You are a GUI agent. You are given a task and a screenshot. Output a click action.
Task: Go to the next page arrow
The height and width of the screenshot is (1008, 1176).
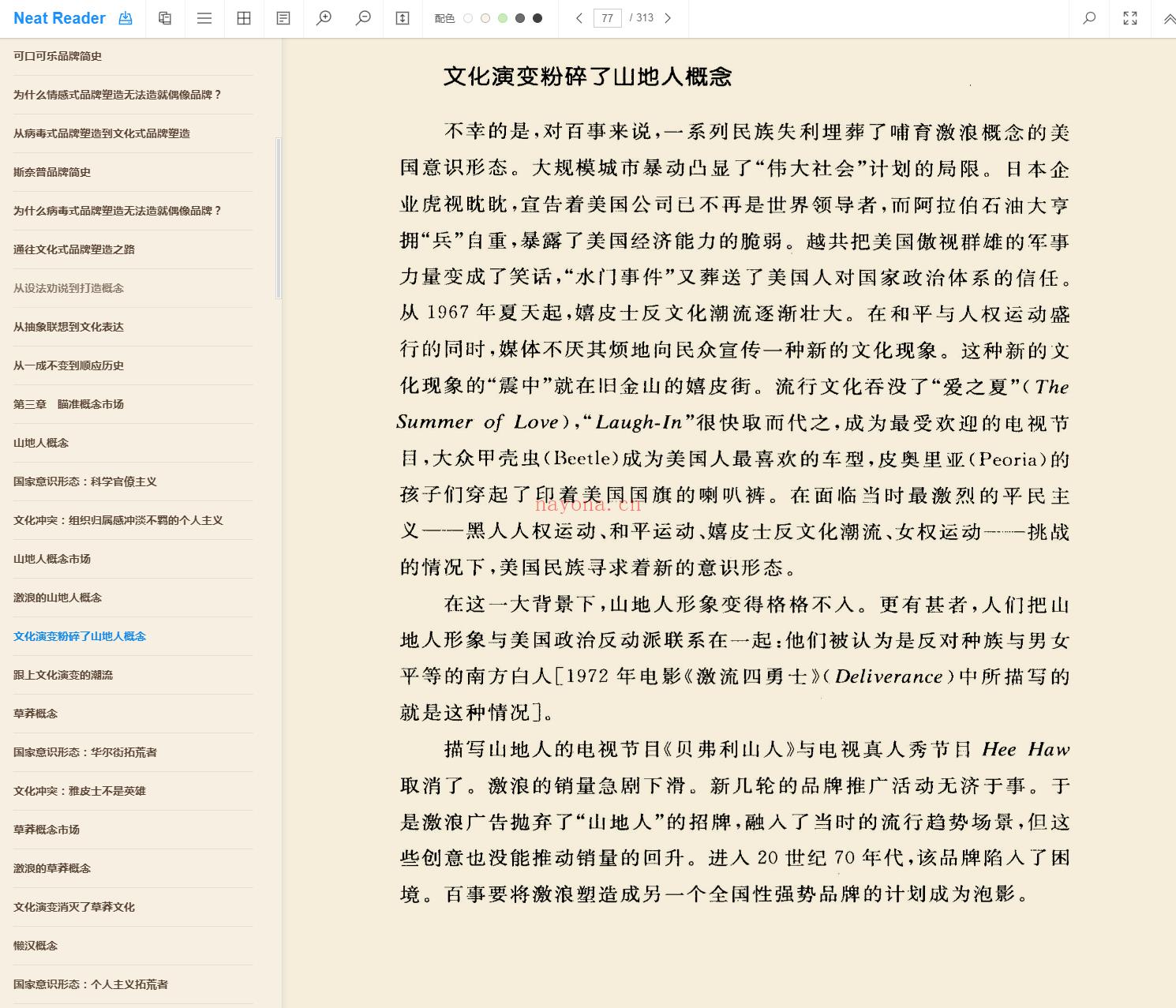click(668, 18)
